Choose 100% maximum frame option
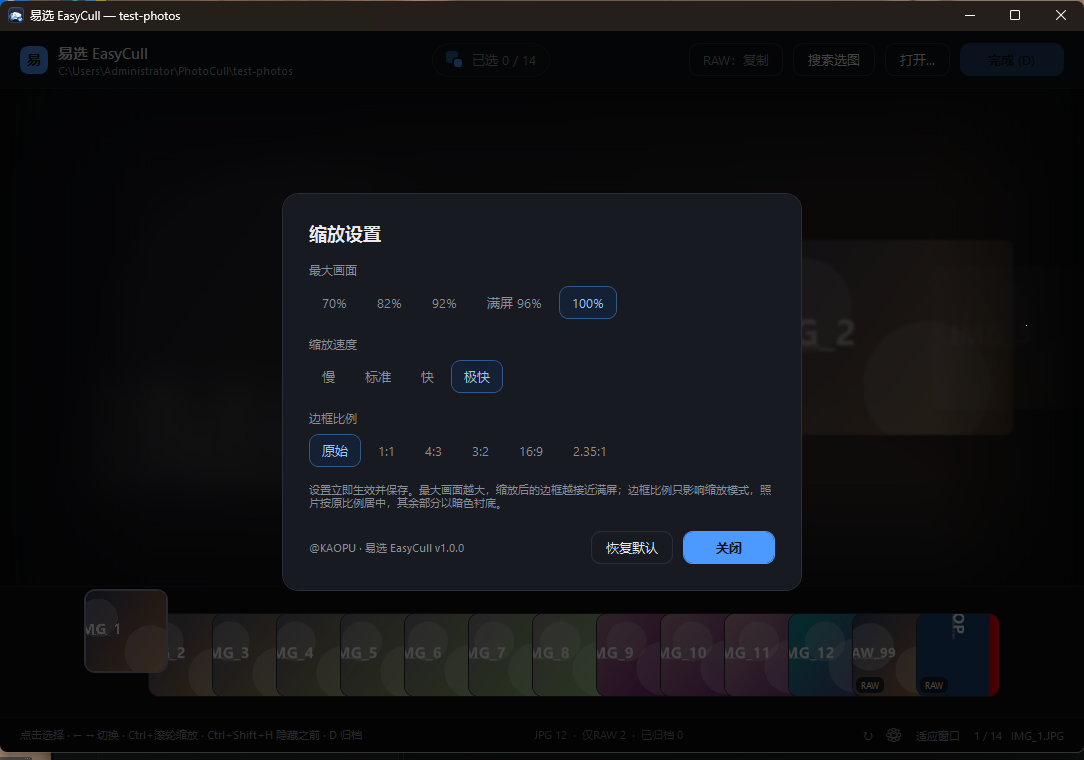 pyautogui.click(x=588, y=303)
